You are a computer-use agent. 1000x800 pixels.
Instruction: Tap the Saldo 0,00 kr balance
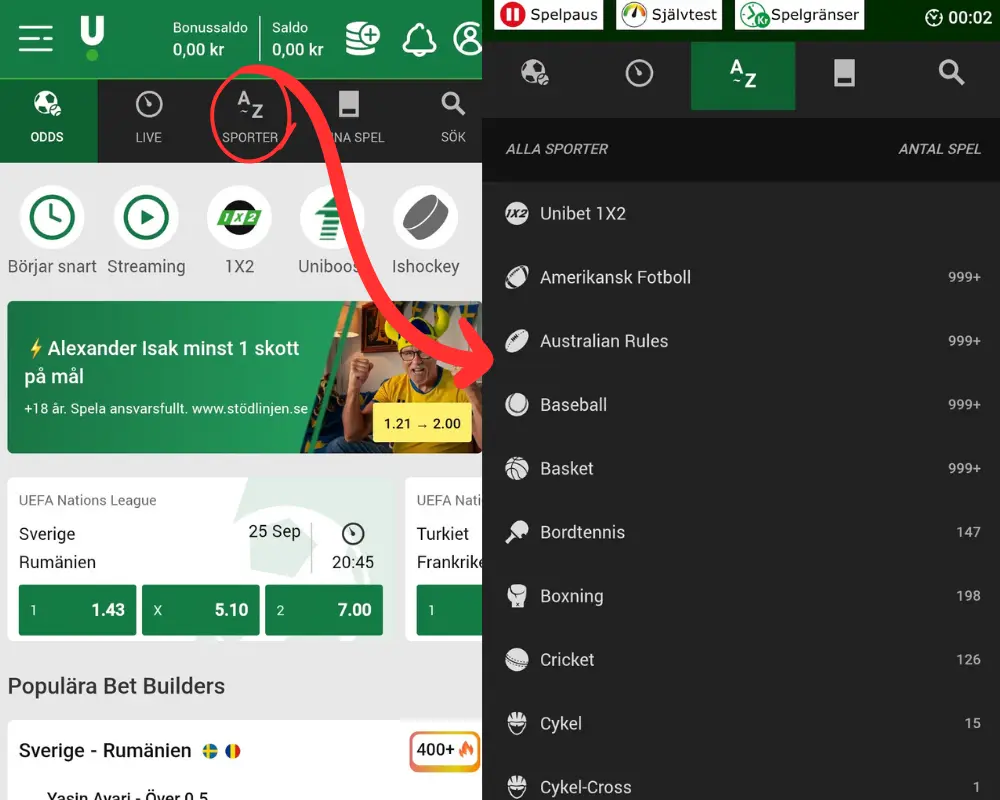coord(297,39)
